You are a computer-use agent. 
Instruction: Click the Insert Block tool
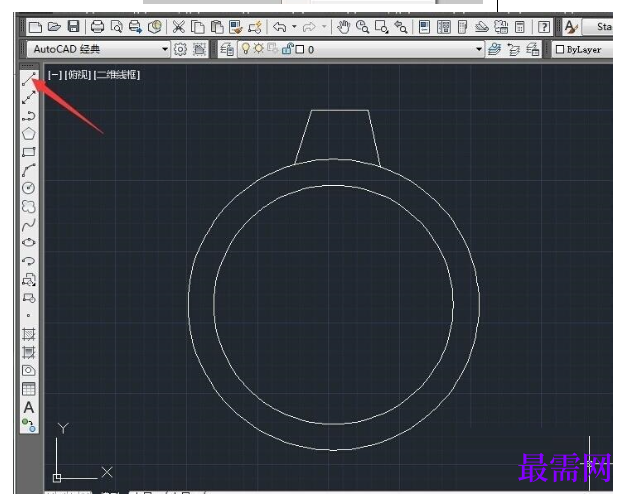[x=29, y=279]
